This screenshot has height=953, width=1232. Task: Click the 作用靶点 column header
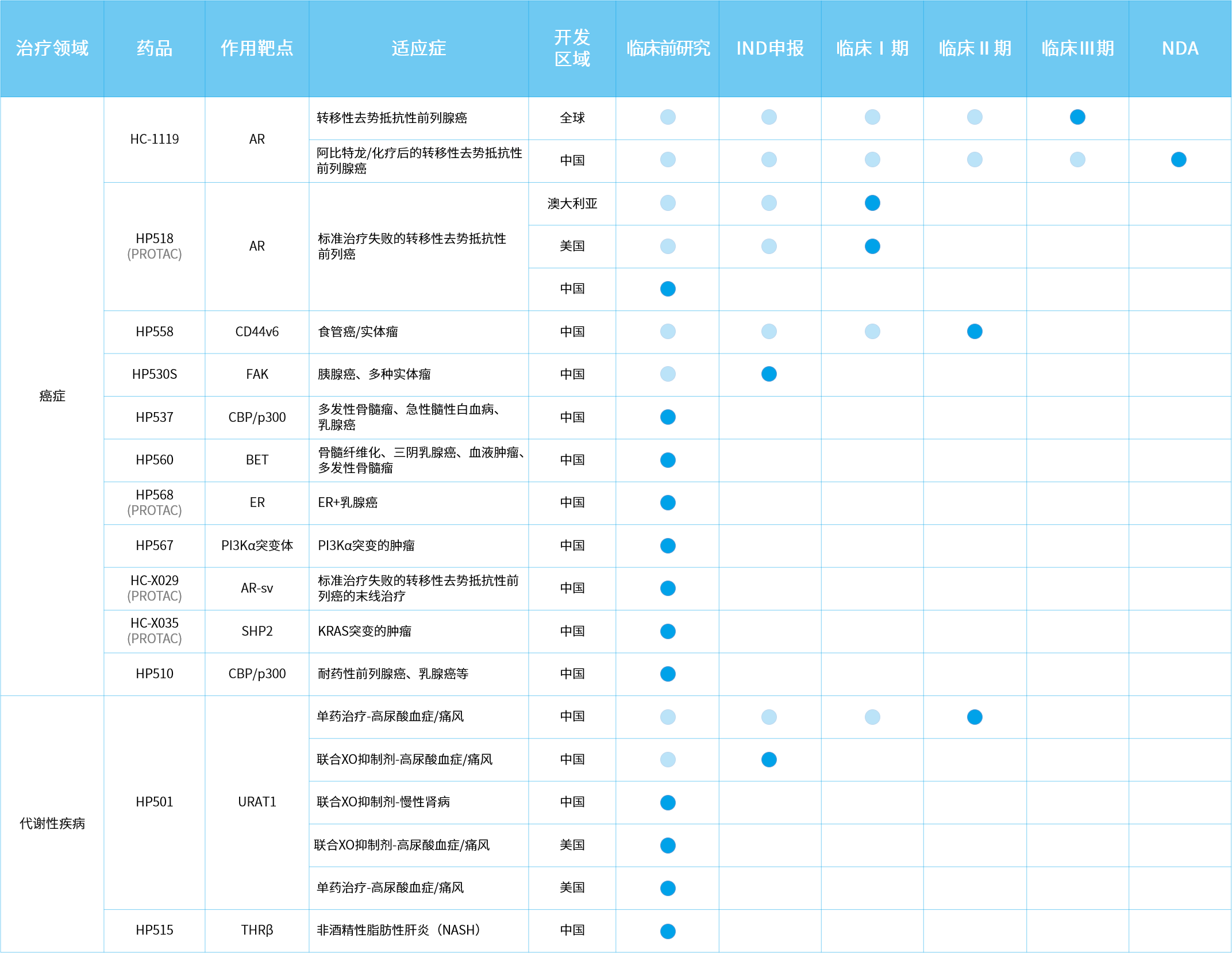point(257,48)
